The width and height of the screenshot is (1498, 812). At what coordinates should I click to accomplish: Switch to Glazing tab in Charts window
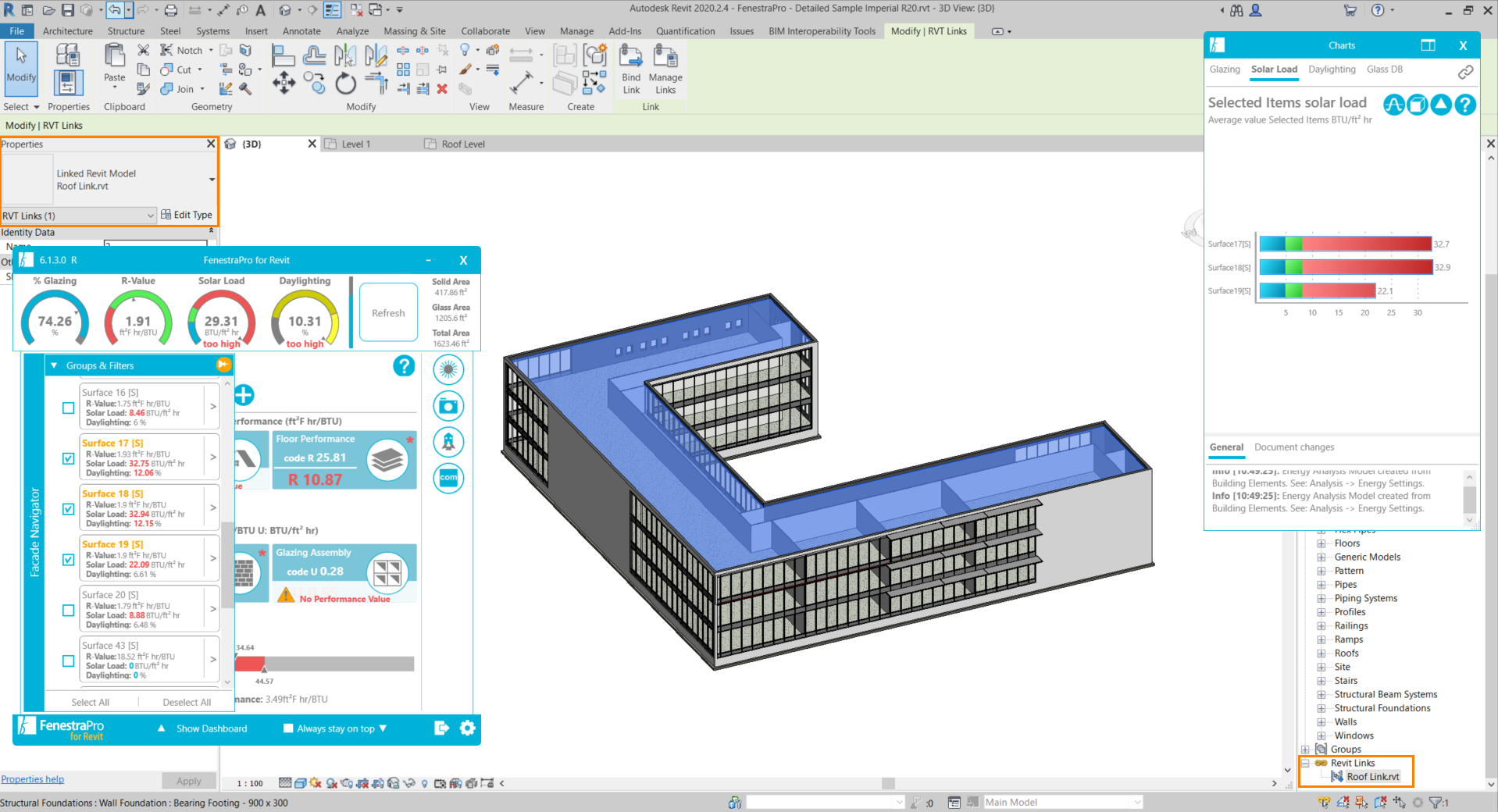[1225, 69]
